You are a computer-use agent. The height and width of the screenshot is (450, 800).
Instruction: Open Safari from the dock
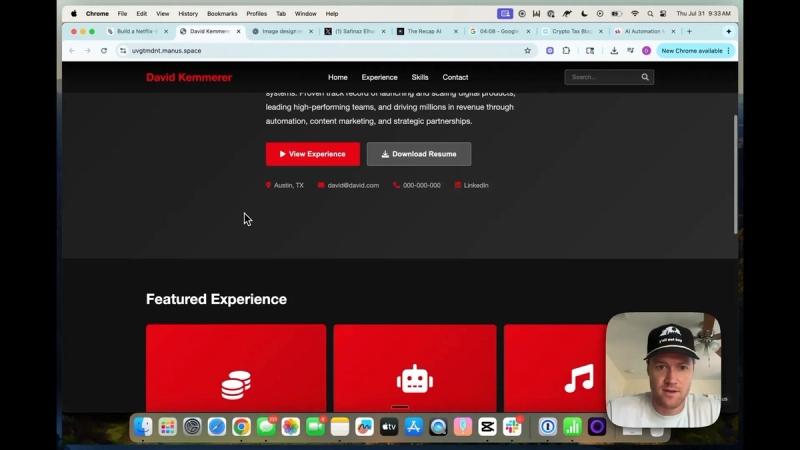217,427
